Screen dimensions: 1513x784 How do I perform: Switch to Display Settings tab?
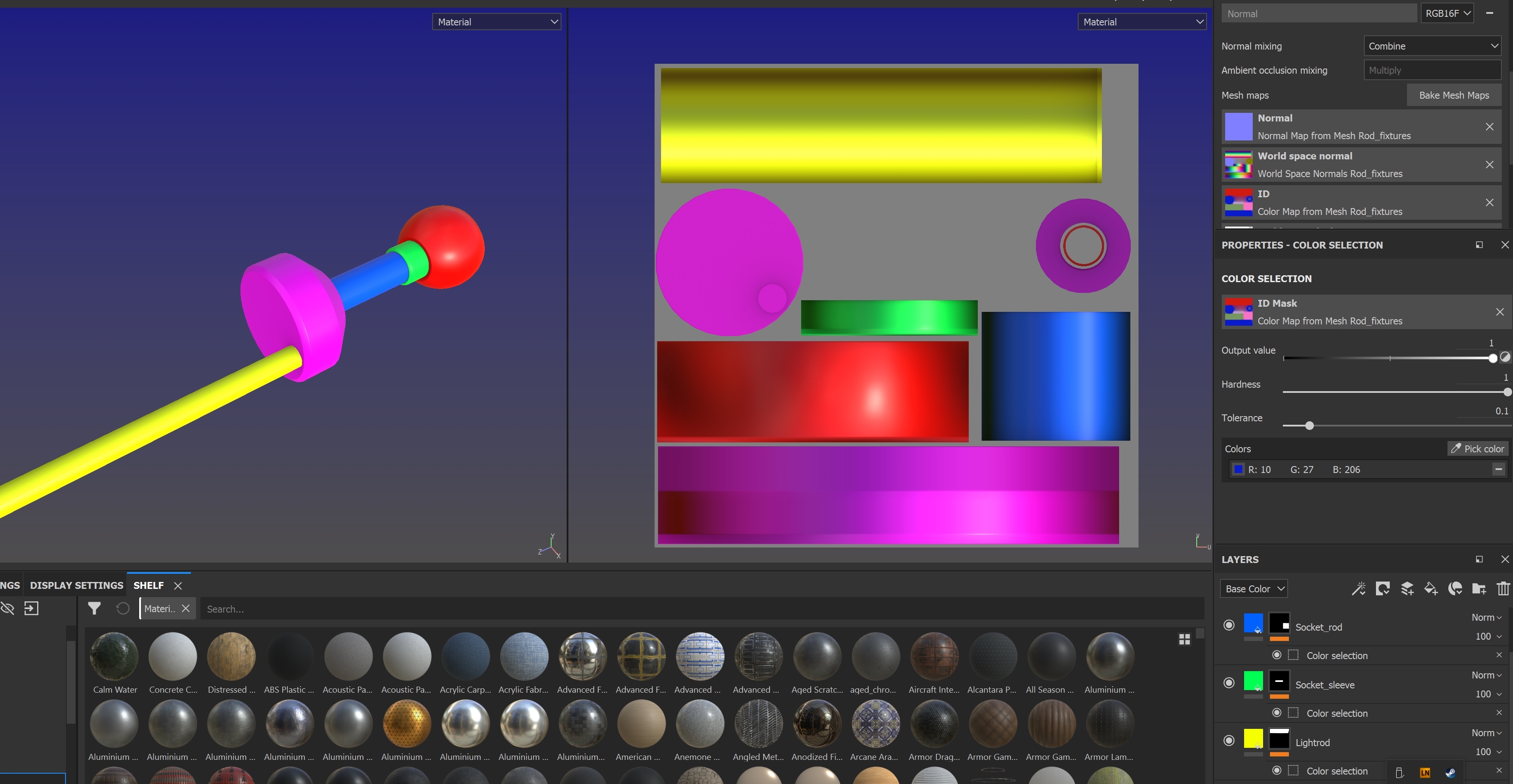(76, 585)
